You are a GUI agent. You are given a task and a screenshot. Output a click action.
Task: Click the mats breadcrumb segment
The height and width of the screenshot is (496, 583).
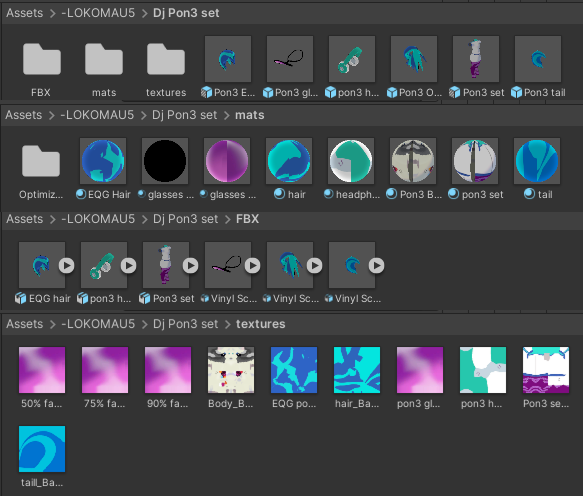click(x=249, y=115)
